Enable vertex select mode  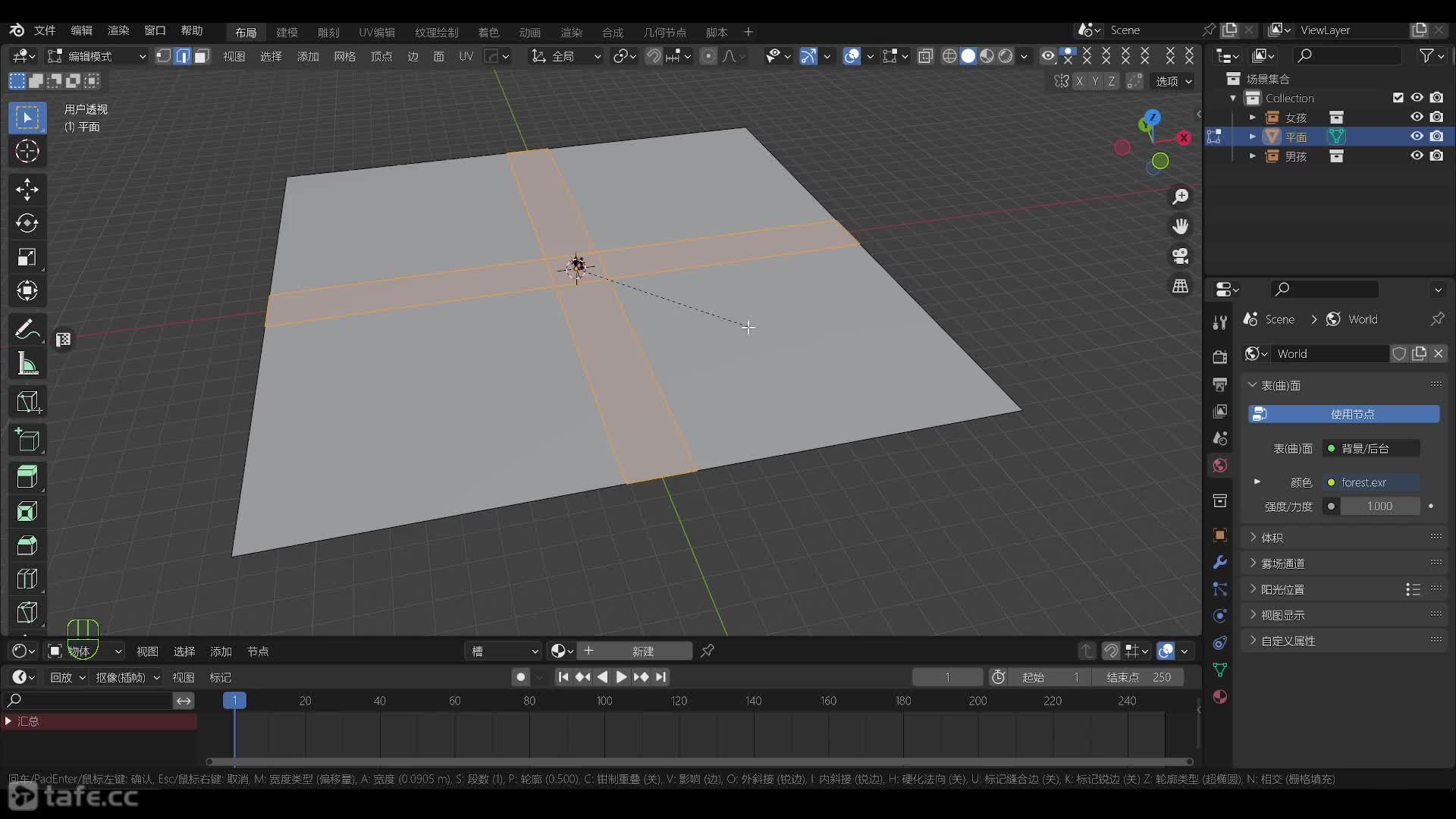tap(164, 56)
